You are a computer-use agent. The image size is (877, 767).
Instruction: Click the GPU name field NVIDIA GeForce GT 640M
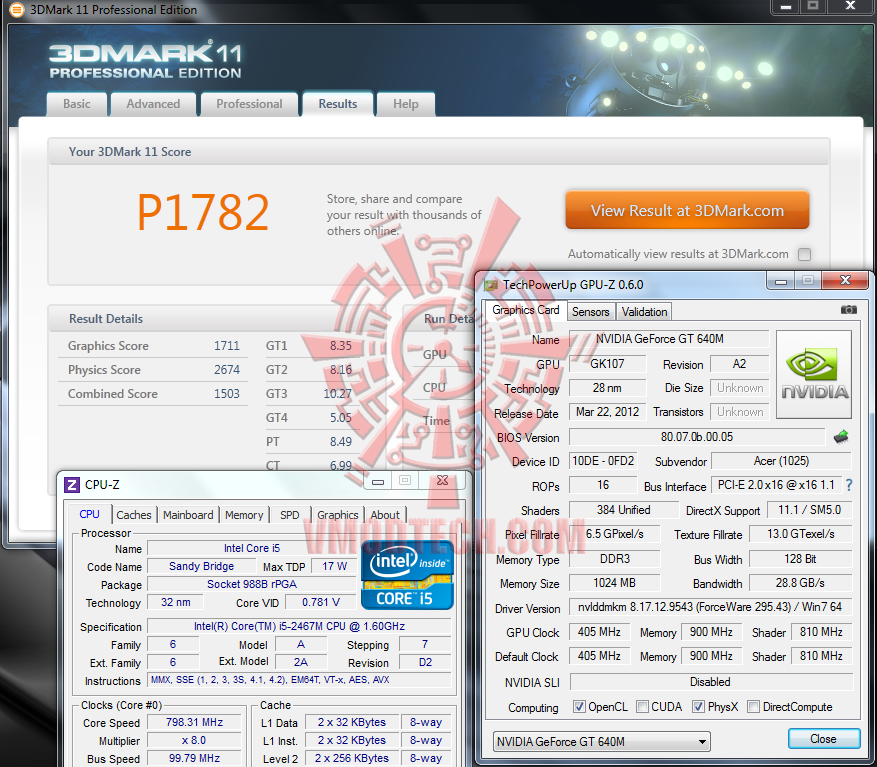[669, 339]
